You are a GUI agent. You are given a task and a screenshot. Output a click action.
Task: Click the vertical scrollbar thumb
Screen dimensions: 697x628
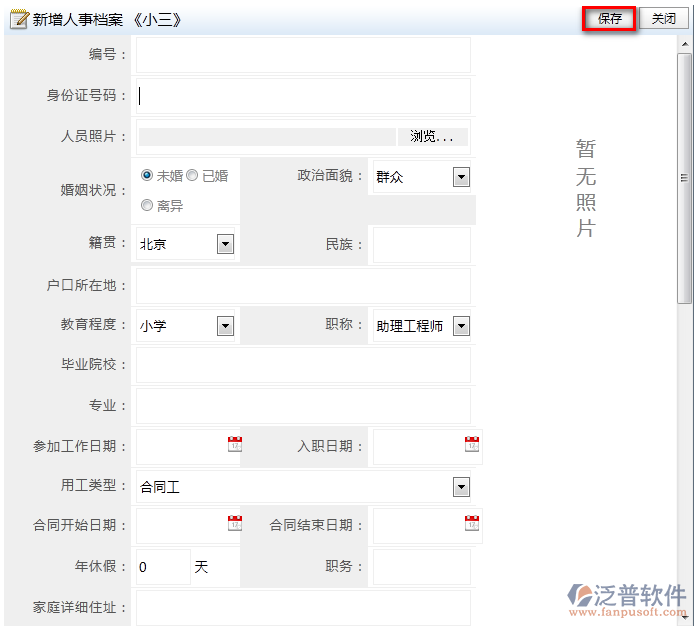tap(684, 178)
